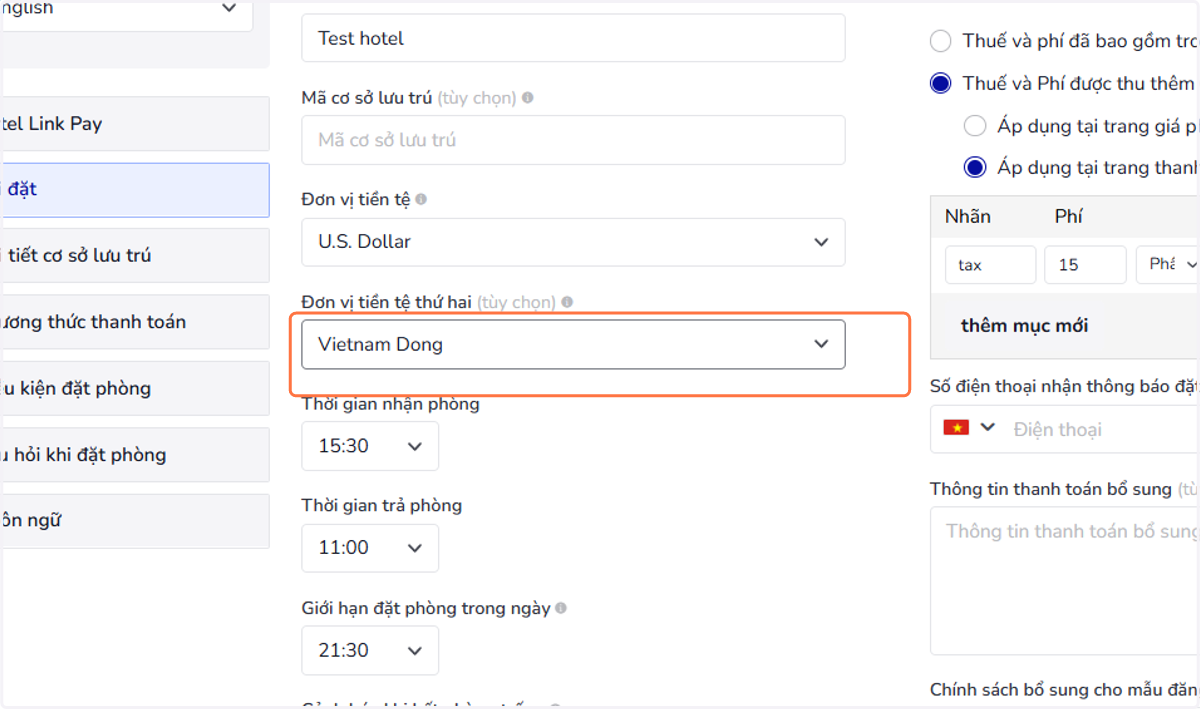
Task: Click 'Số điện thoại nhận thông báo' label
Action: pos(1065,387)
